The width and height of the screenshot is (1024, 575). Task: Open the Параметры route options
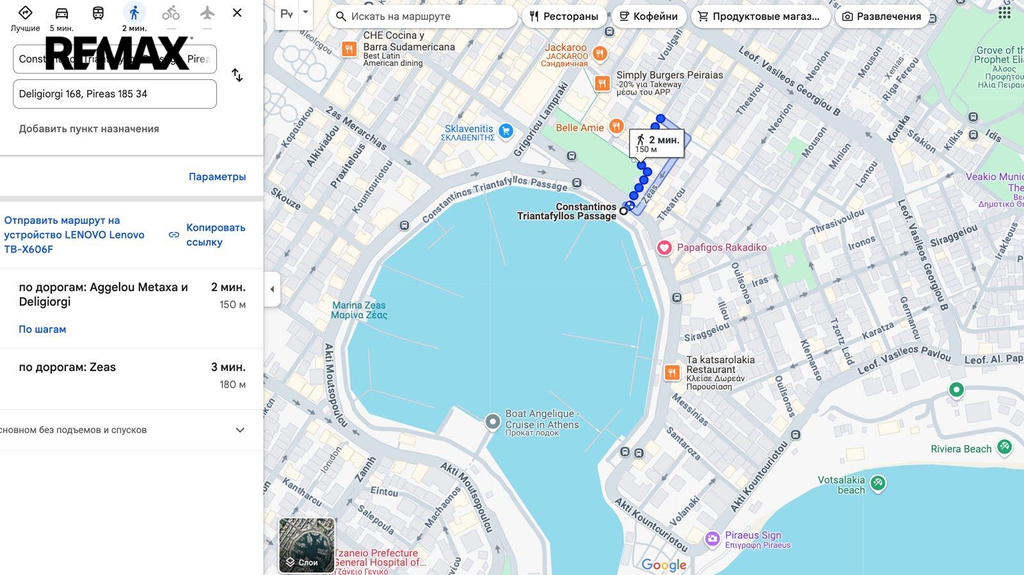click(217, 177)
